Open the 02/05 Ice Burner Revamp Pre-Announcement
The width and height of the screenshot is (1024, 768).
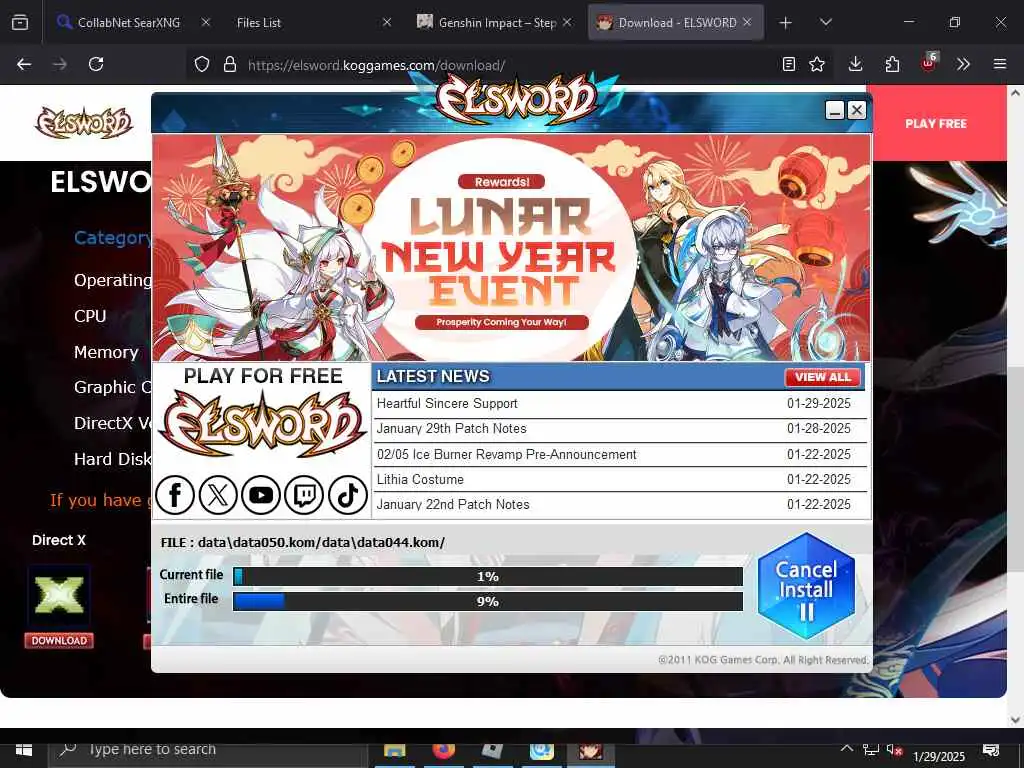click(x=619, y=454)
